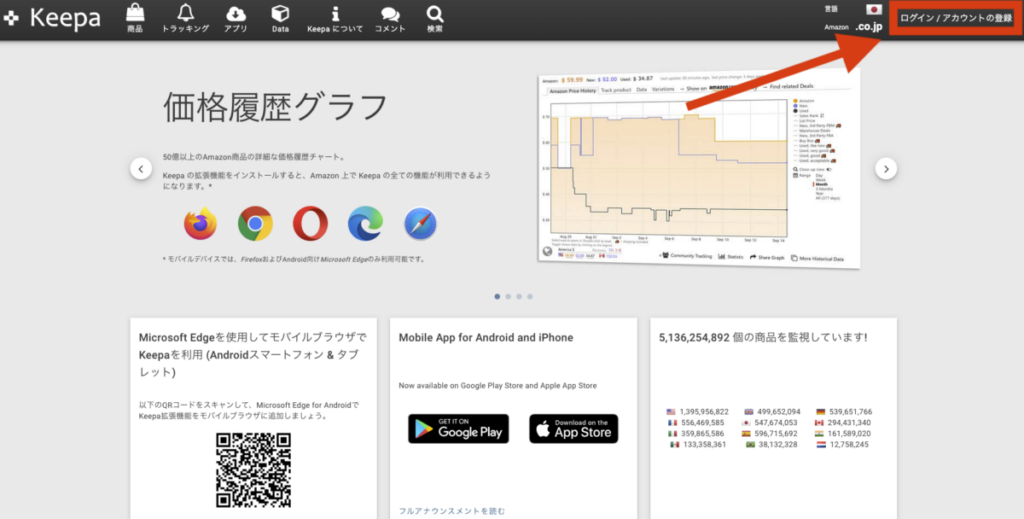Click the Spain flag count 596,715,692
The width and height of the screenshot is (1024, 519).
point(770,433)
